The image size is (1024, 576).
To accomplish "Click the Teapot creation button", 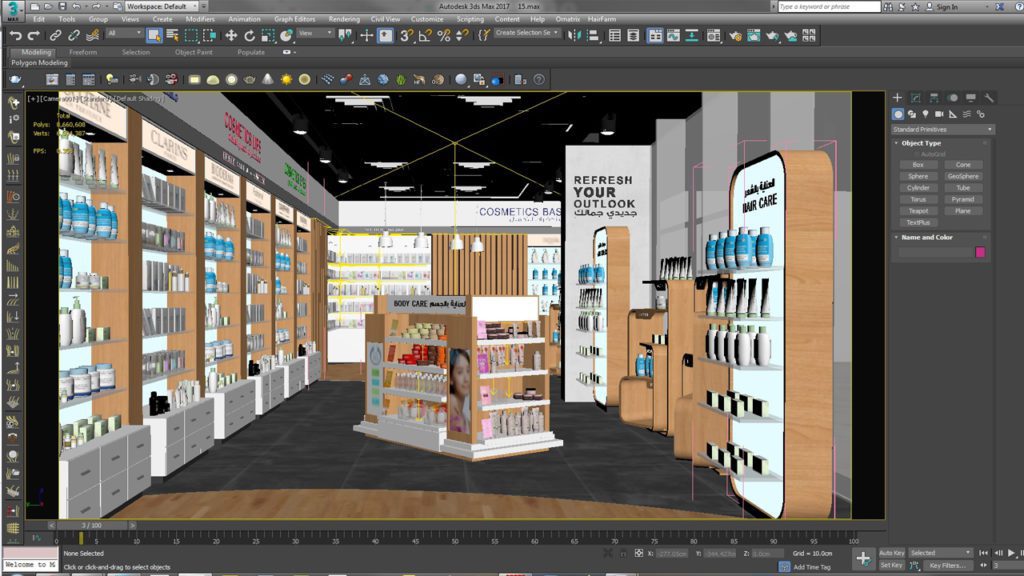I will 918,209.
